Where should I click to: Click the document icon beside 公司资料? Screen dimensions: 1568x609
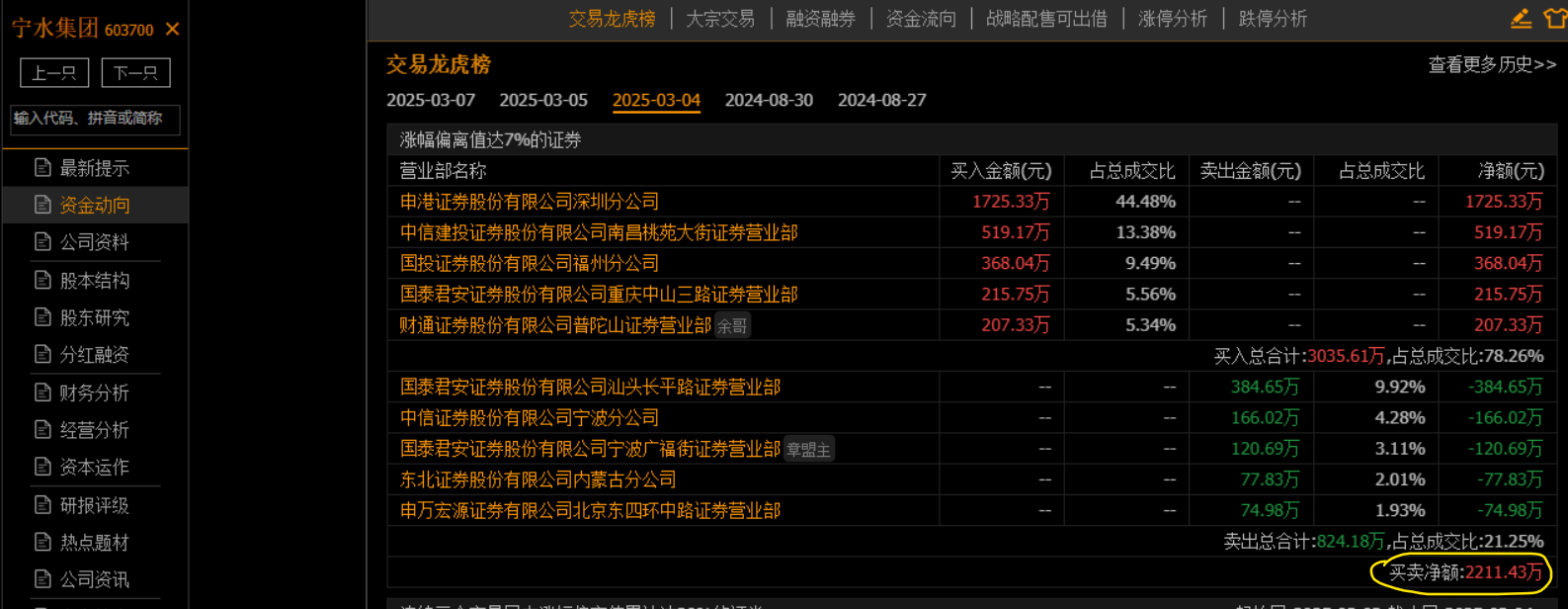42,241
